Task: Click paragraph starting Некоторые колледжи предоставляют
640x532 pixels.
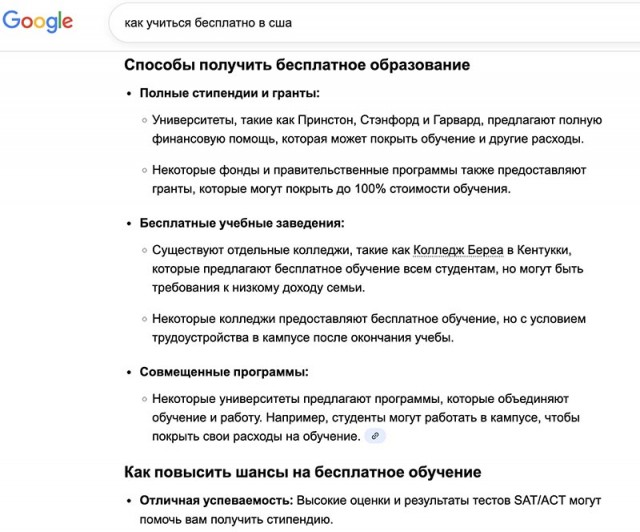Action: tap(369, 328)
